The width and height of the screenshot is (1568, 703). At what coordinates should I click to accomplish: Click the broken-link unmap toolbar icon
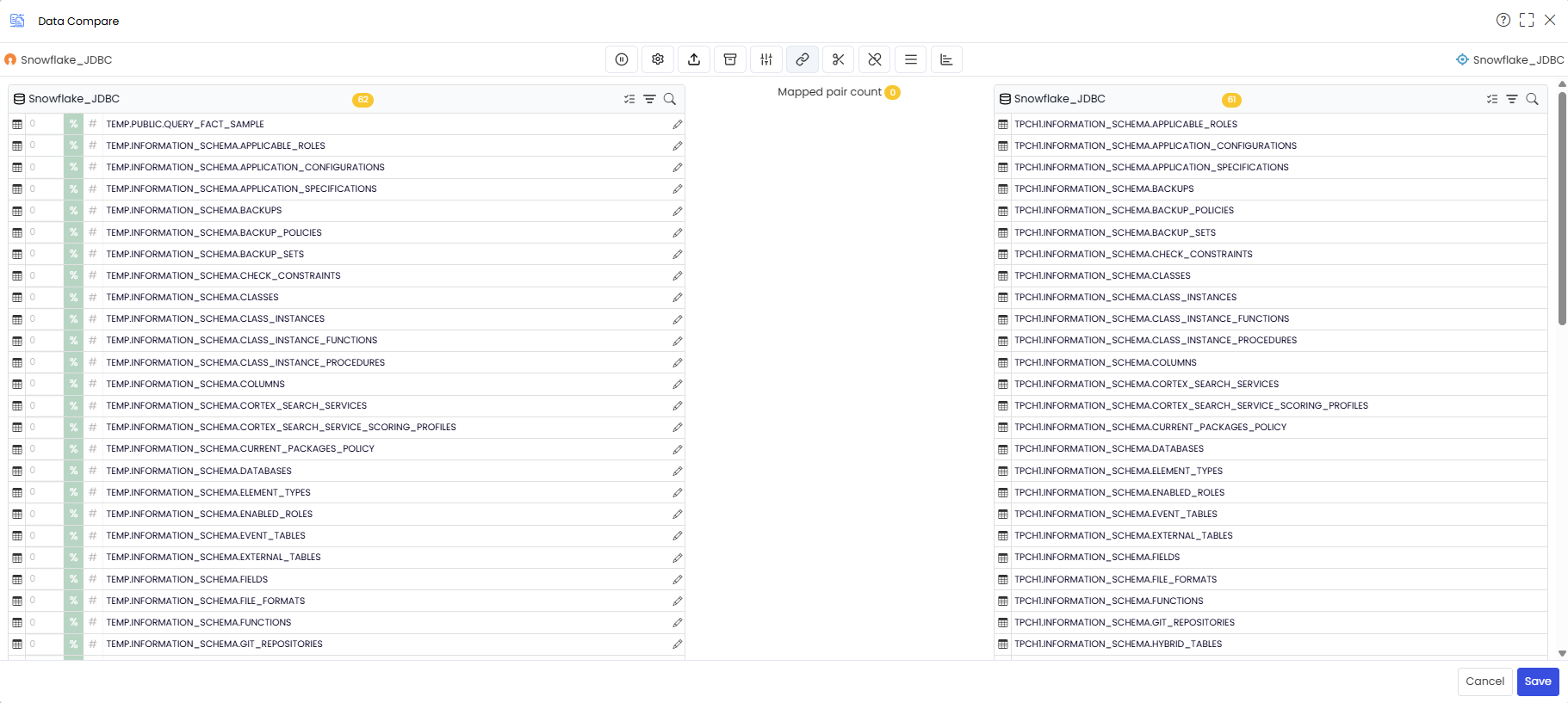point(875,59)
